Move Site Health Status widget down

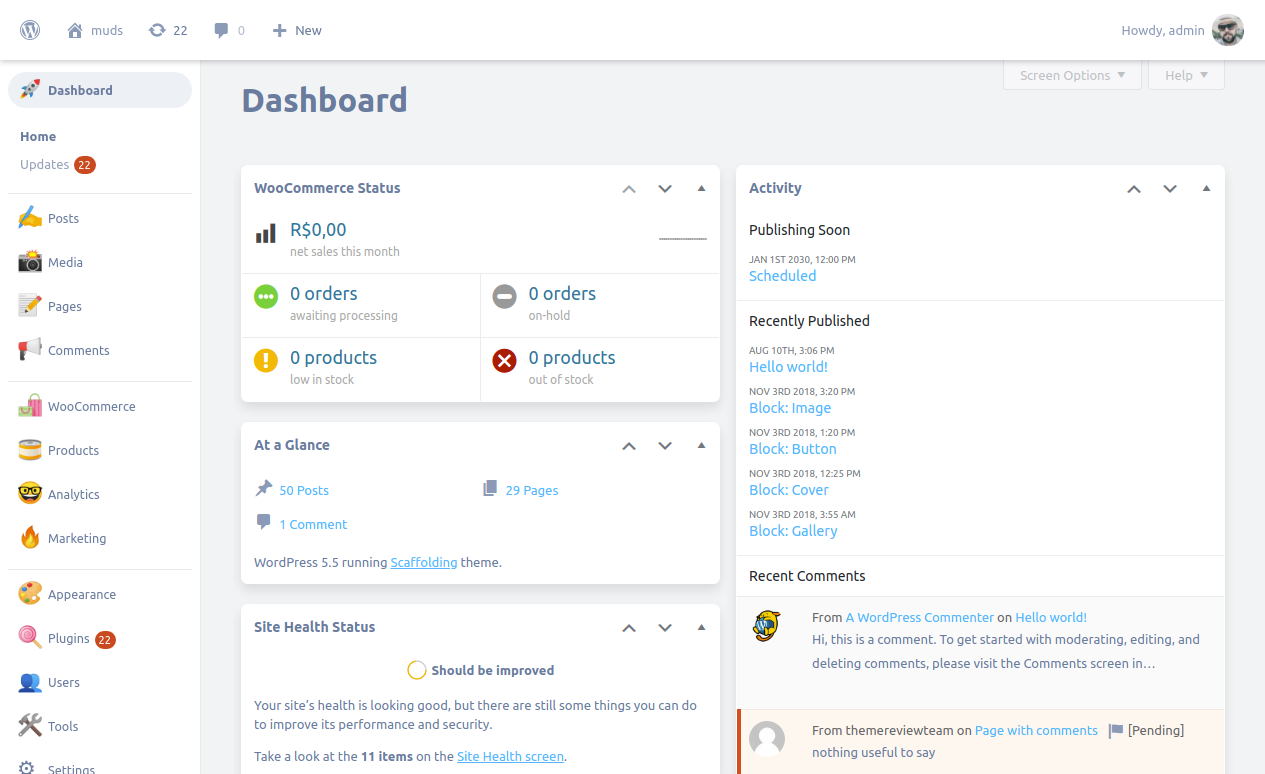click(665, 627)
